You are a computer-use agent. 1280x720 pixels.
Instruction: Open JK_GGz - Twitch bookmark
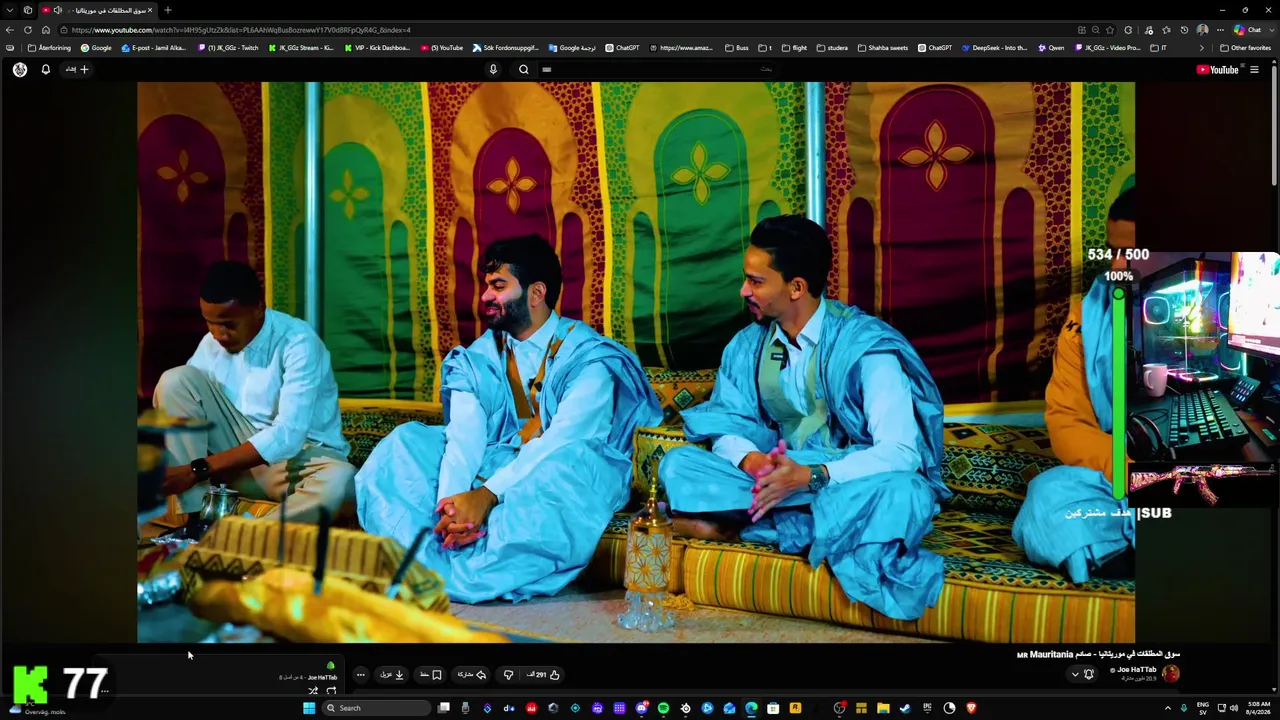(x=229, y=48)
